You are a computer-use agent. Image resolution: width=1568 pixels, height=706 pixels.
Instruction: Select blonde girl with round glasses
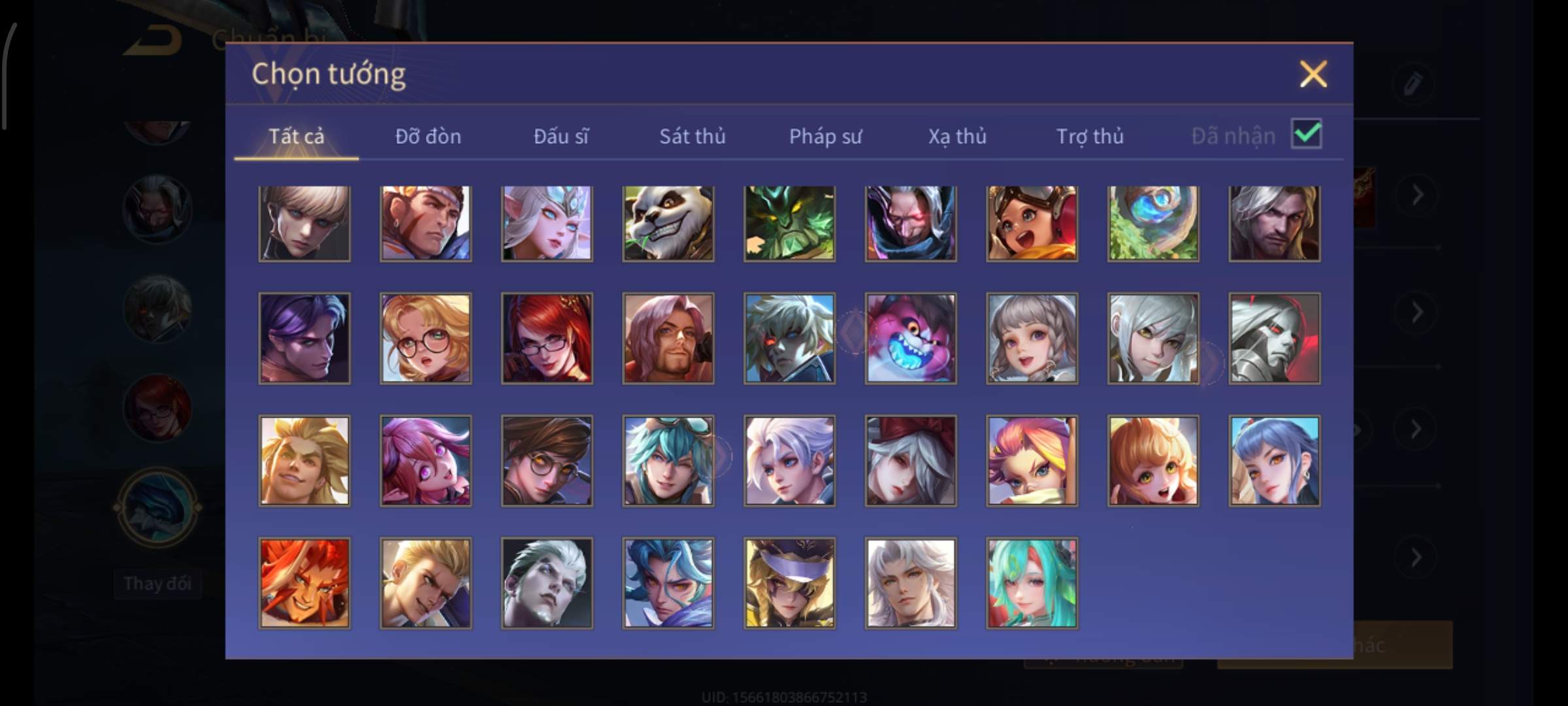point(425,338)
